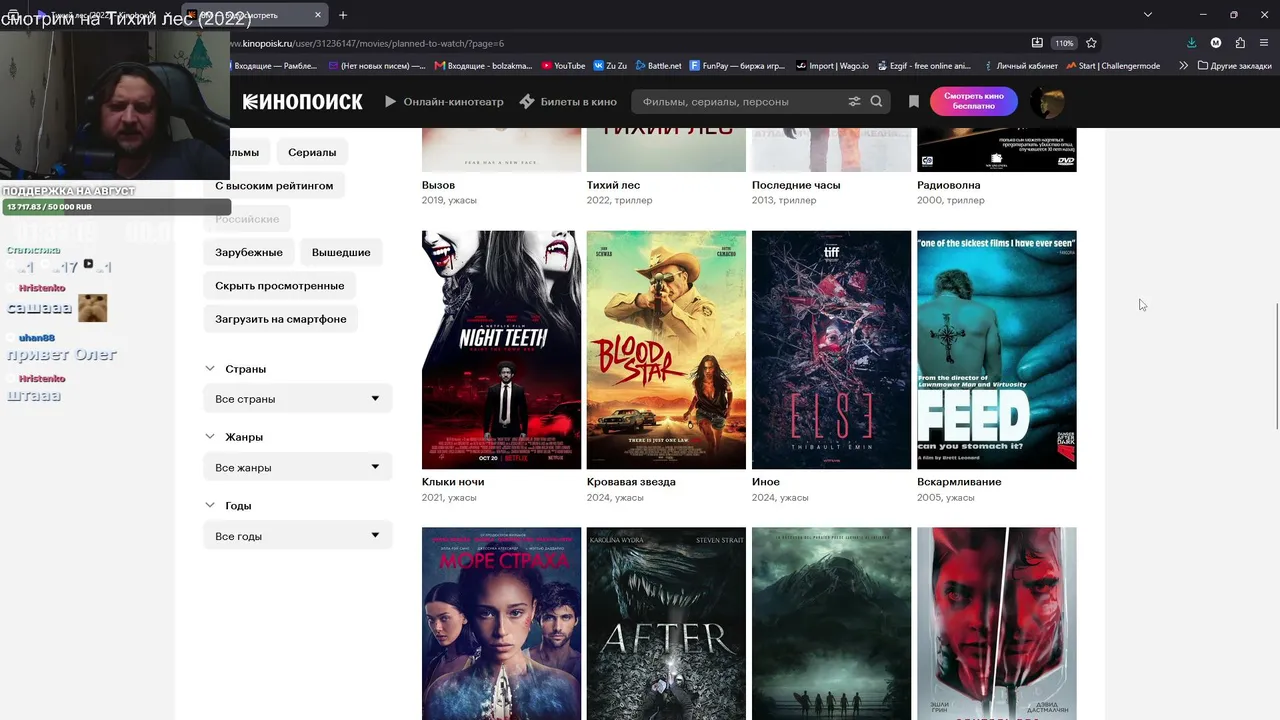Toggle the С высоким рейтингом filter
1280x720 pixels.
coord(274,186)
